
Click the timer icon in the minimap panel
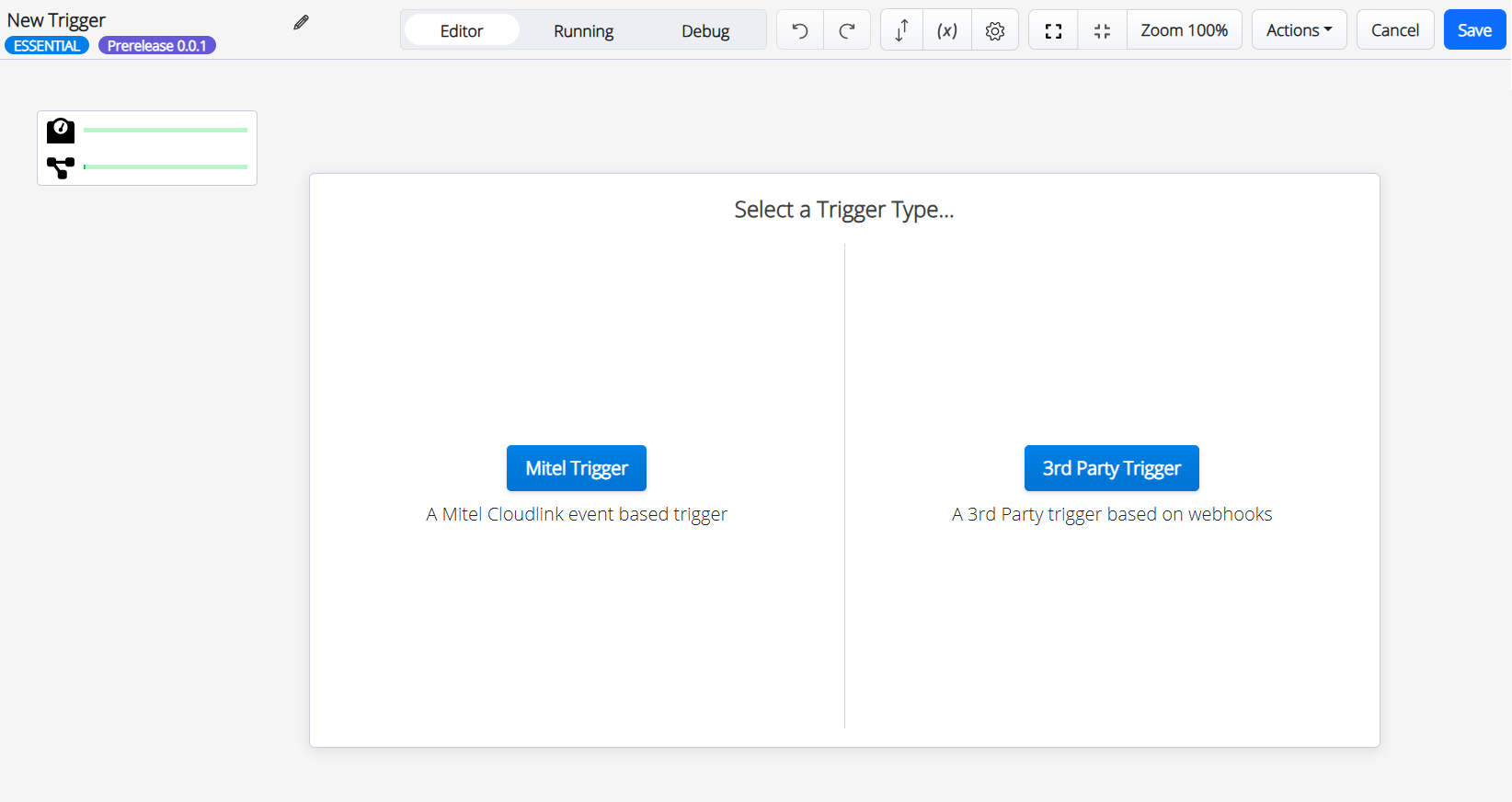point(61,131)
